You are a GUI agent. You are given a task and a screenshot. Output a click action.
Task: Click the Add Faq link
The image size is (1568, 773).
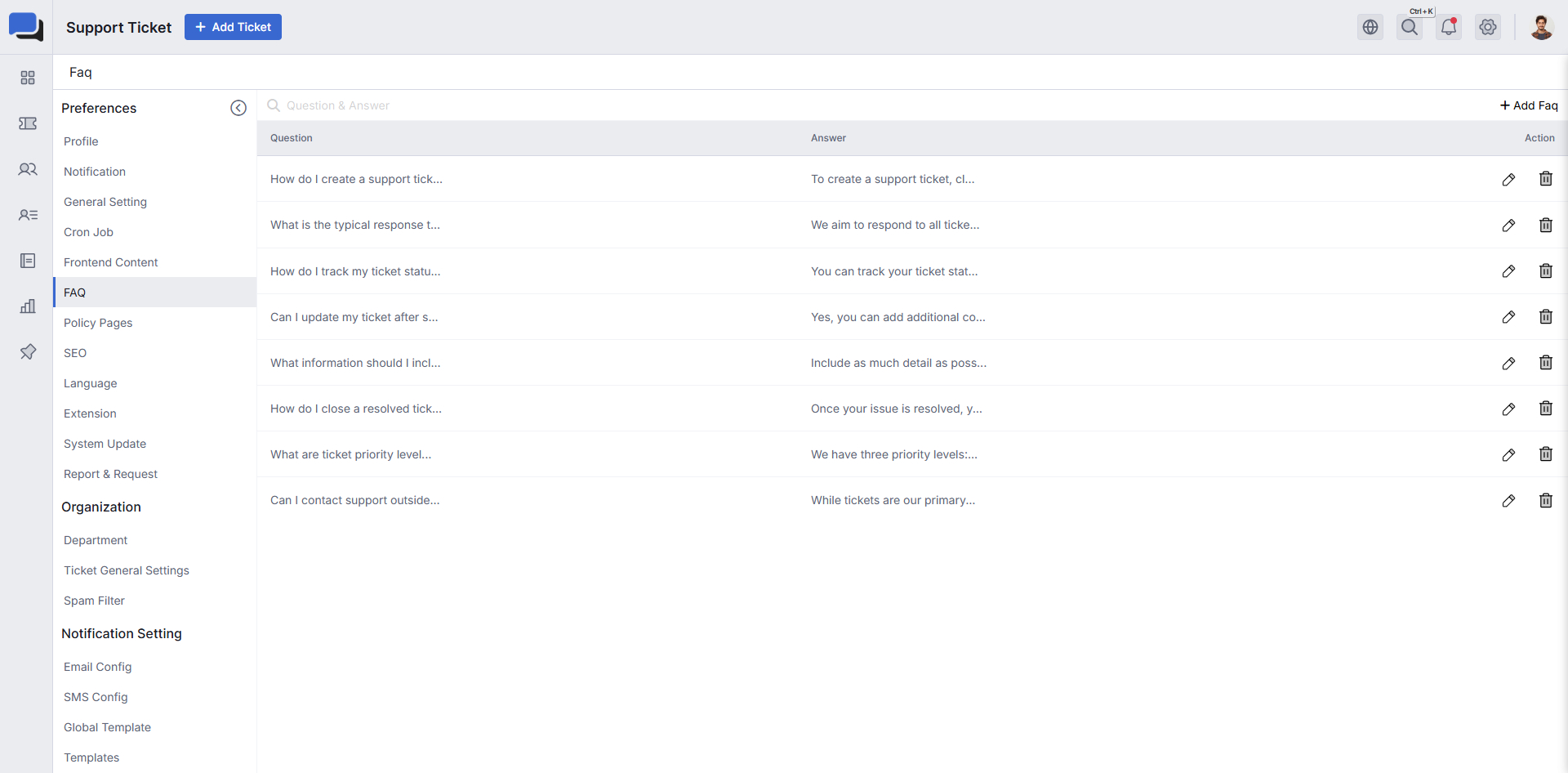pos(1529,105)
